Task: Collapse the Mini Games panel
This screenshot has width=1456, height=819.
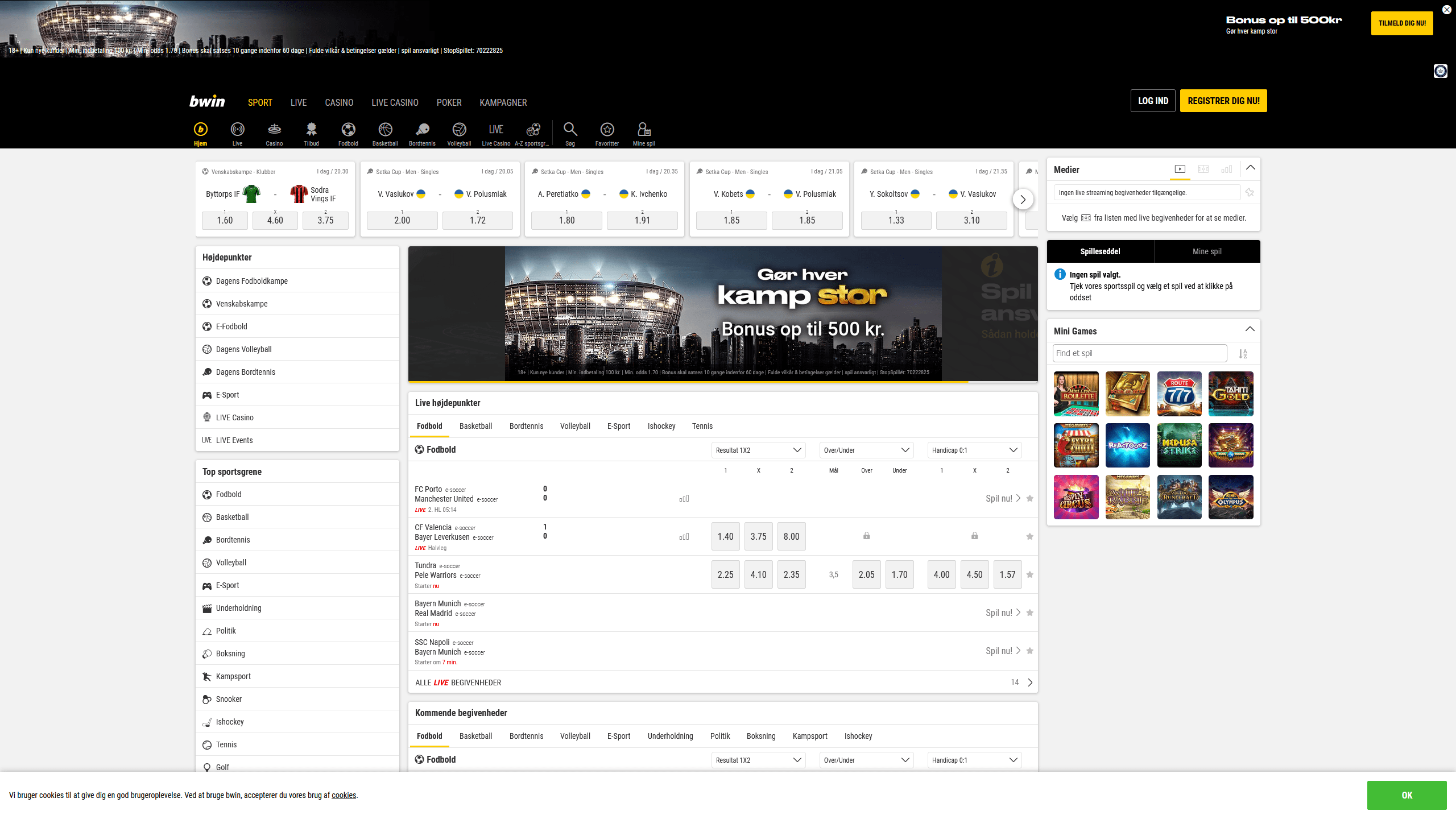Action: pyautogui.click(x=1250, y=329)
